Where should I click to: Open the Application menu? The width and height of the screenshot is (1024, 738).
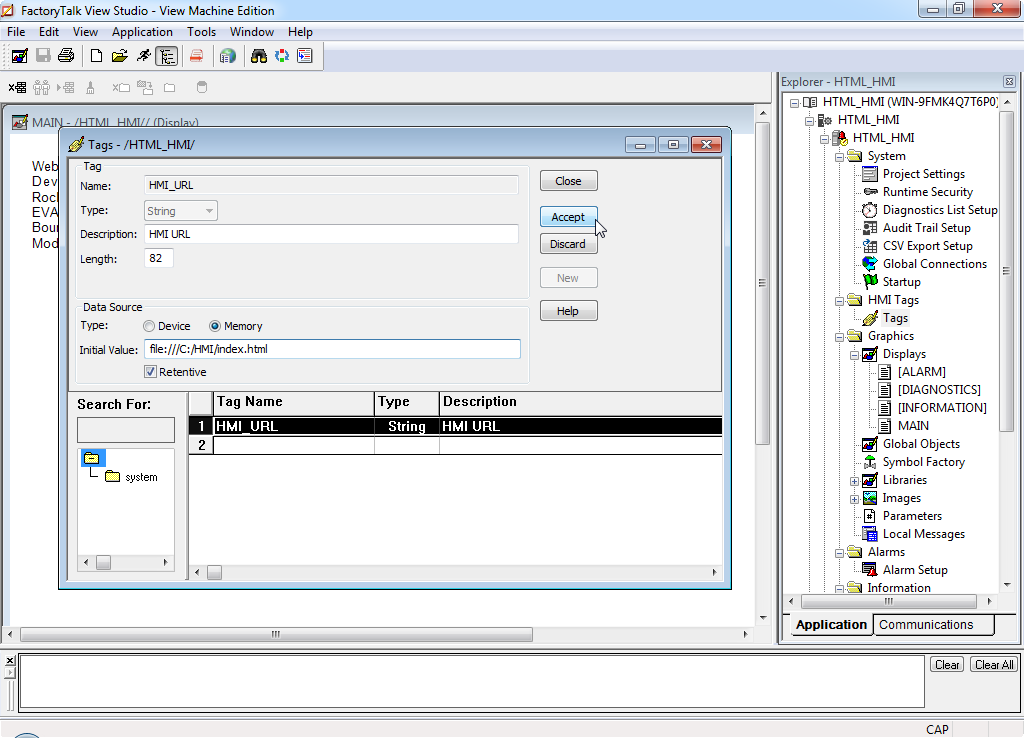[x=142, y=32]
